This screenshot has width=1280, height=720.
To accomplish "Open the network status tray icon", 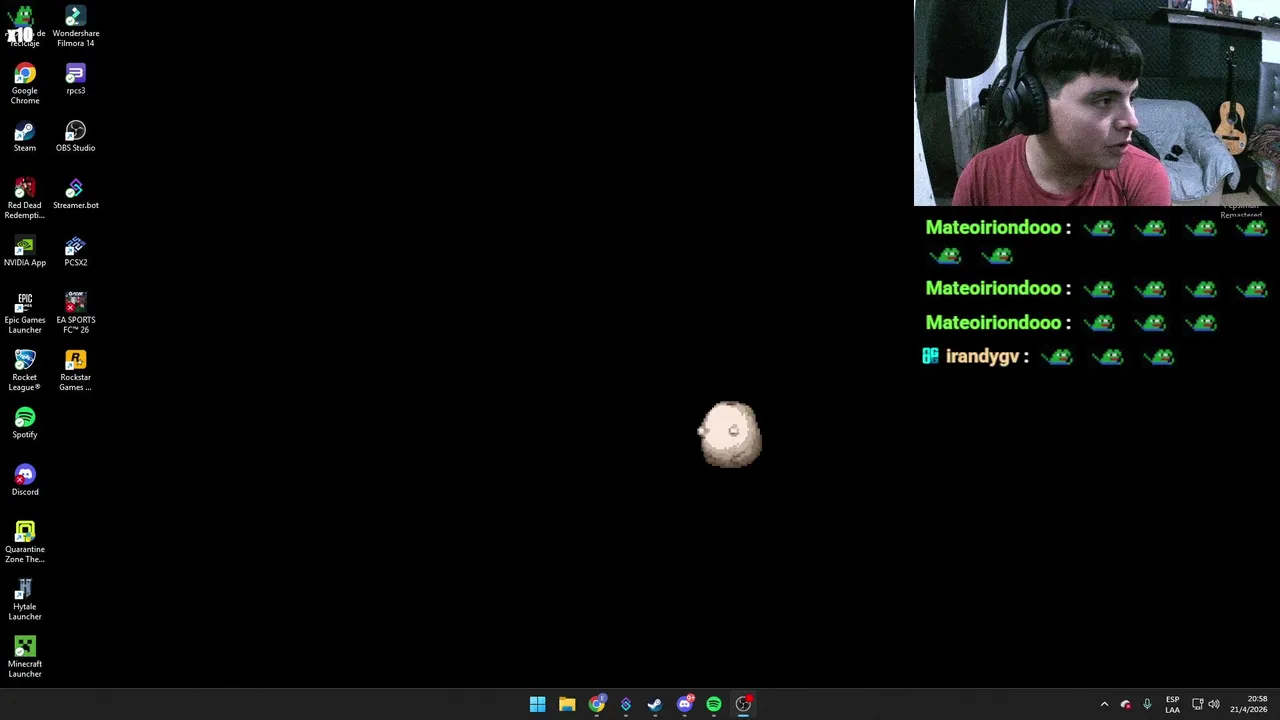I will (x=1198, y=704).
